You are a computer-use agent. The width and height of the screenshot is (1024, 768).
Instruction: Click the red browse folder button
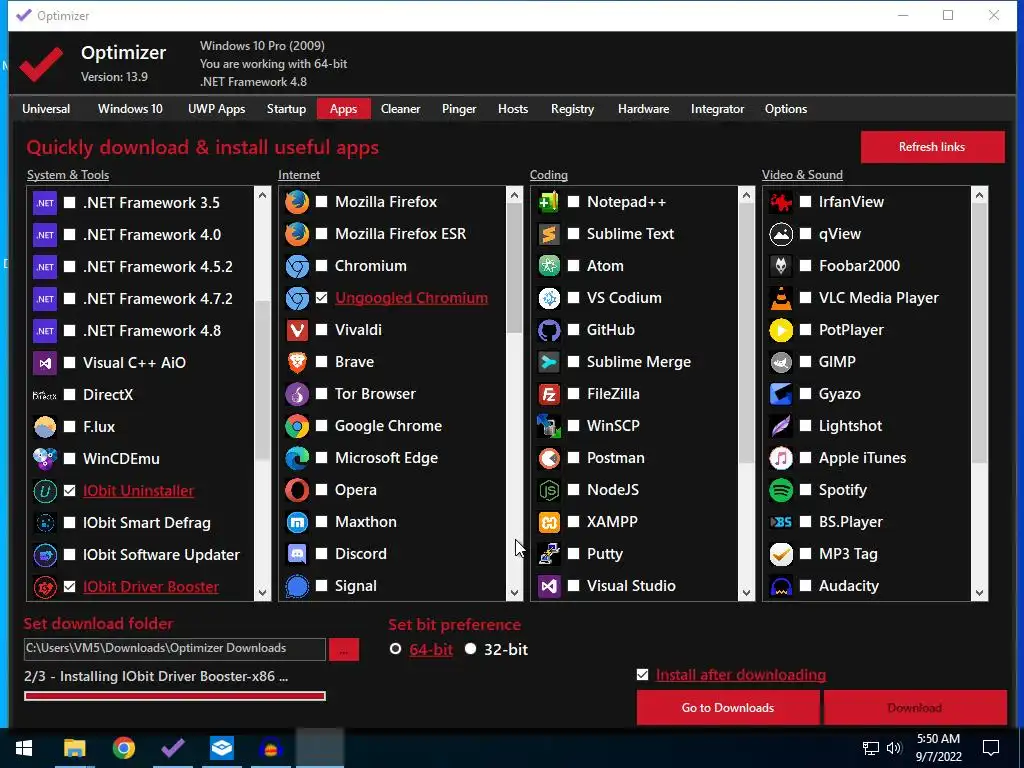(344, 650)
